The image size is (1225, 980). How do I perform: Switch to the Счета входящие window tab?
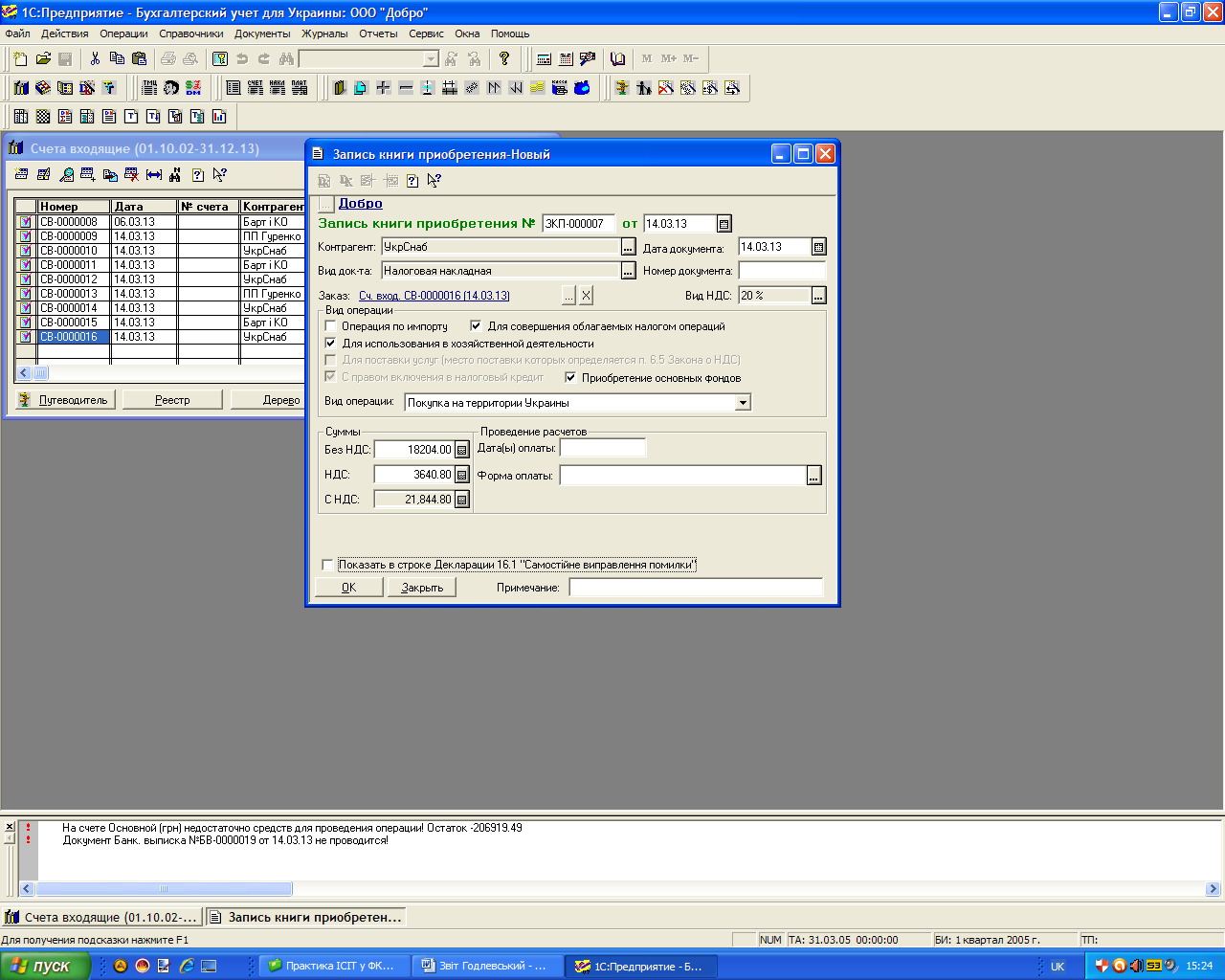(x=102, y=917)
